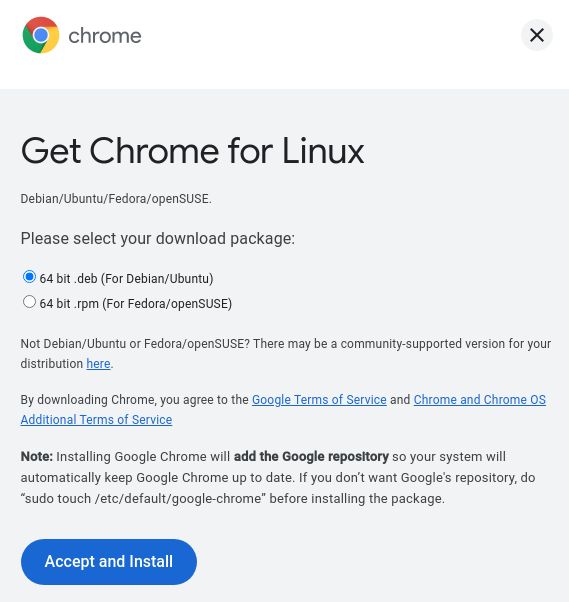Choose the For Debian/Ubuntu label text
This screenshot has width=569, height=602.
click(x=157, y=279)
